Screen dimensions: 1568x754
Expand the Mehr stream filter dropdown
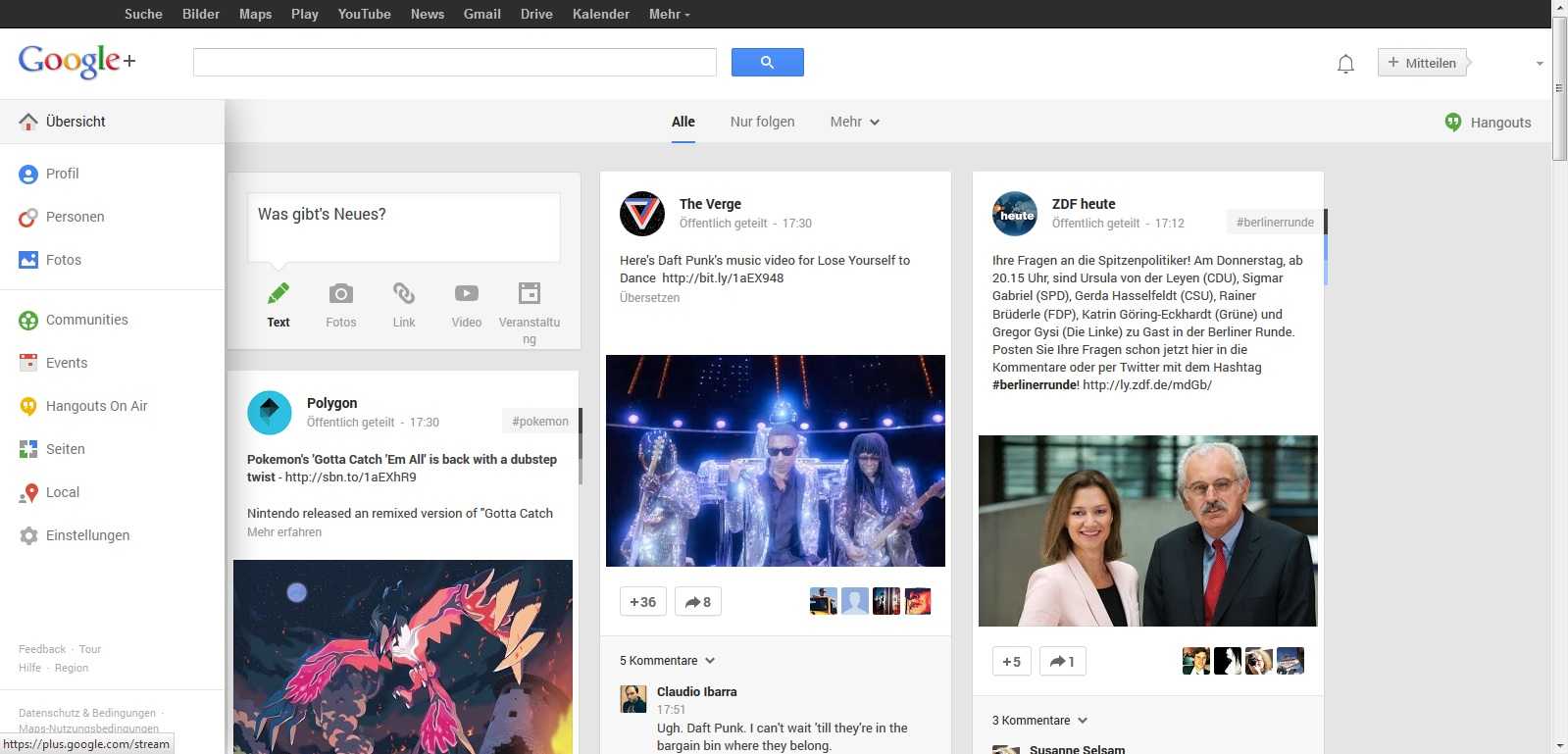click(x=855, y=122)
